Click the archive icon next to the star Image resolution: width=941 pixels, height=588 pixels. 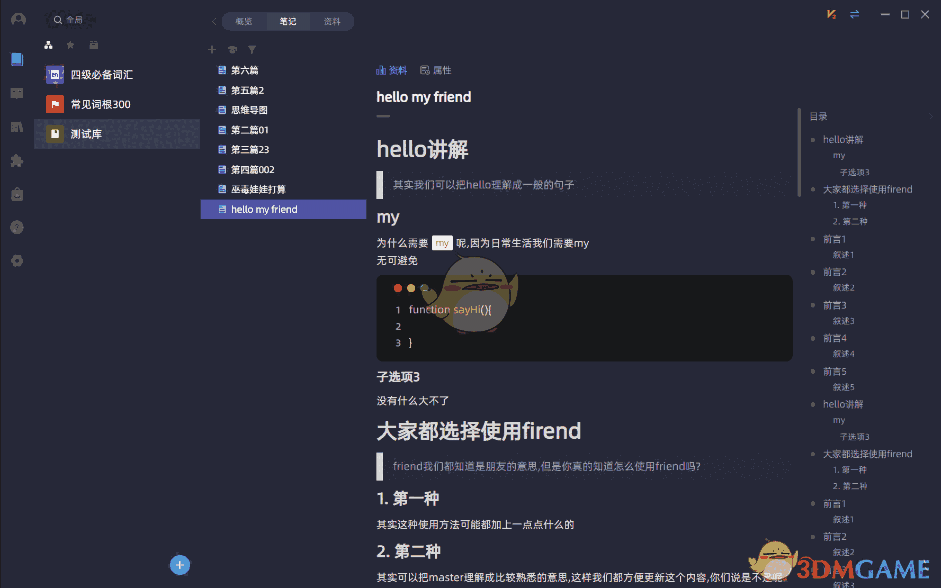point(93,44)
